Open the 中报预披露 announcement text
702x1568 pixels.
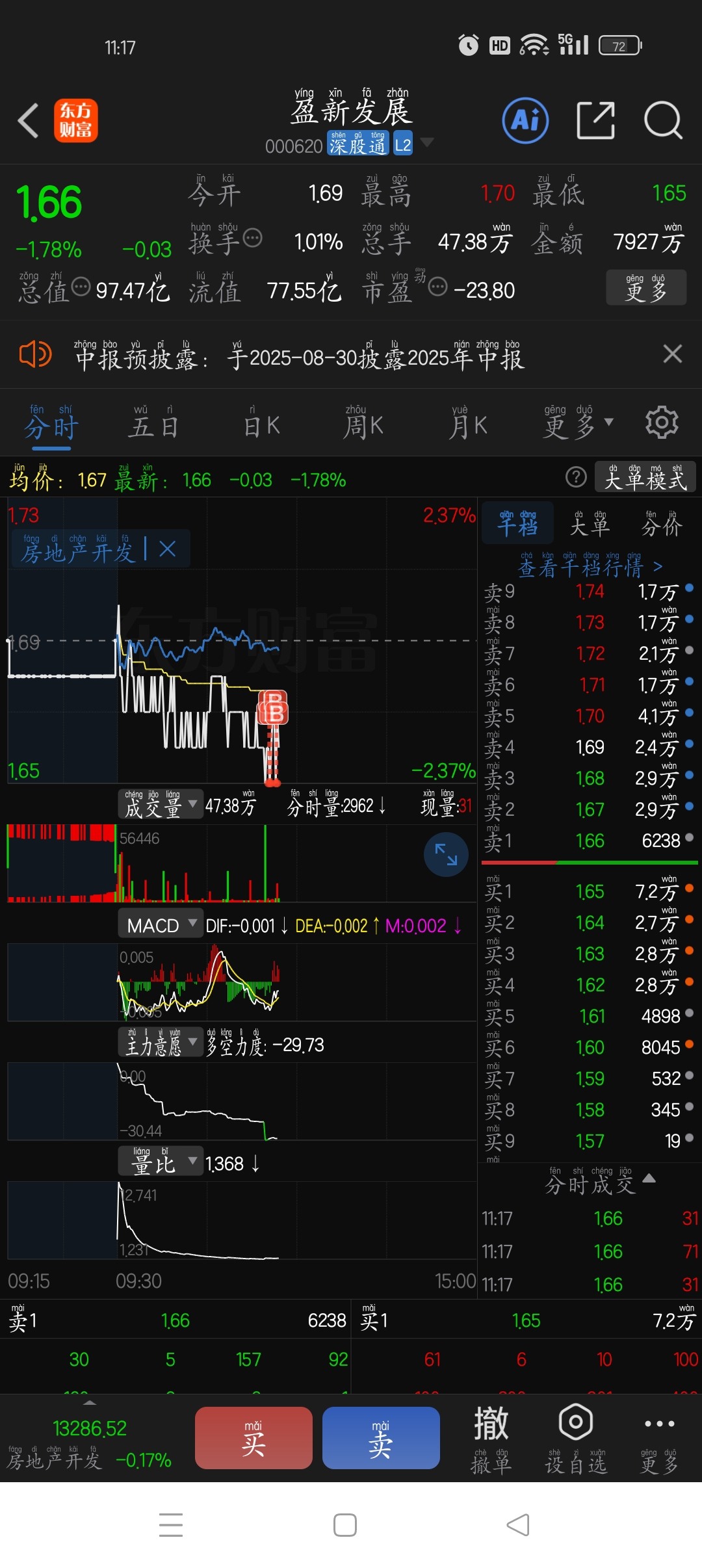(x=300, y=356)
